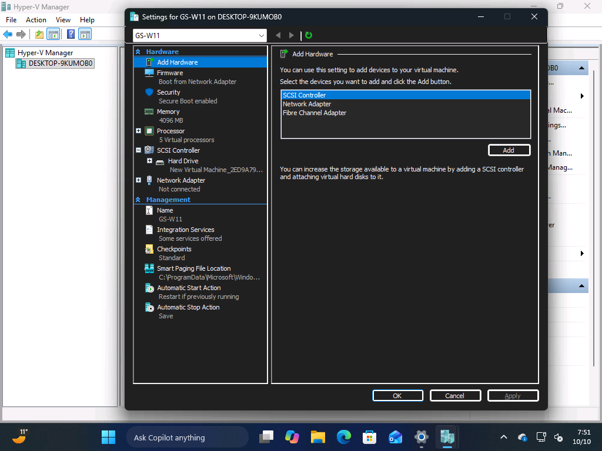602x451 pixels.
Task: Select SCSI Controller in device list
Action: point(406,95)
